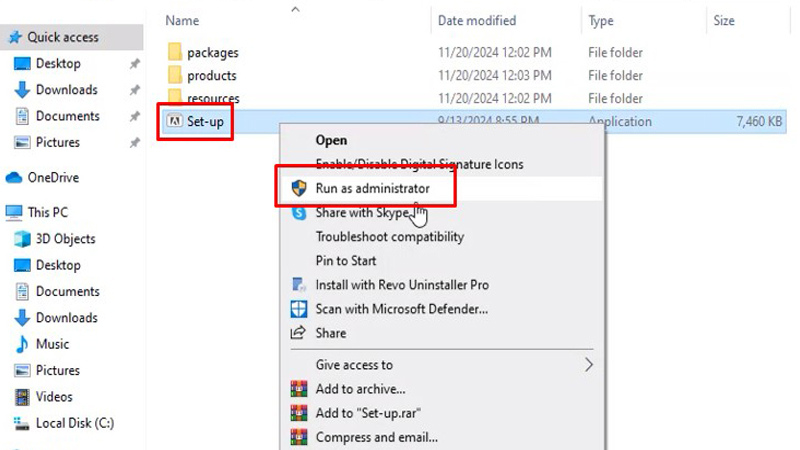Choose Add to "Set-up.rar"
This screenshot has width=800, height=450.
[368, 413]
